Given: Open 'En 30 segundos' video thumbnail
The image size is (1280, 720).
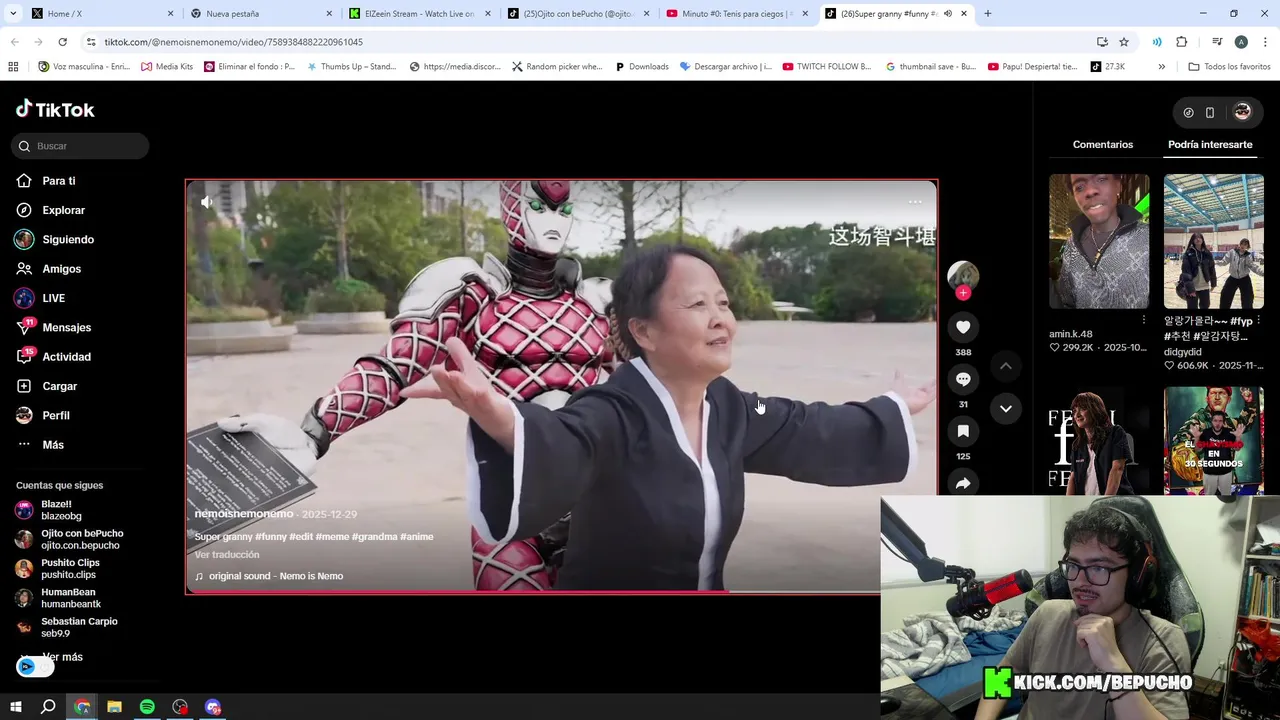Looking at the screenshot, I should (x=1213, y=440).
